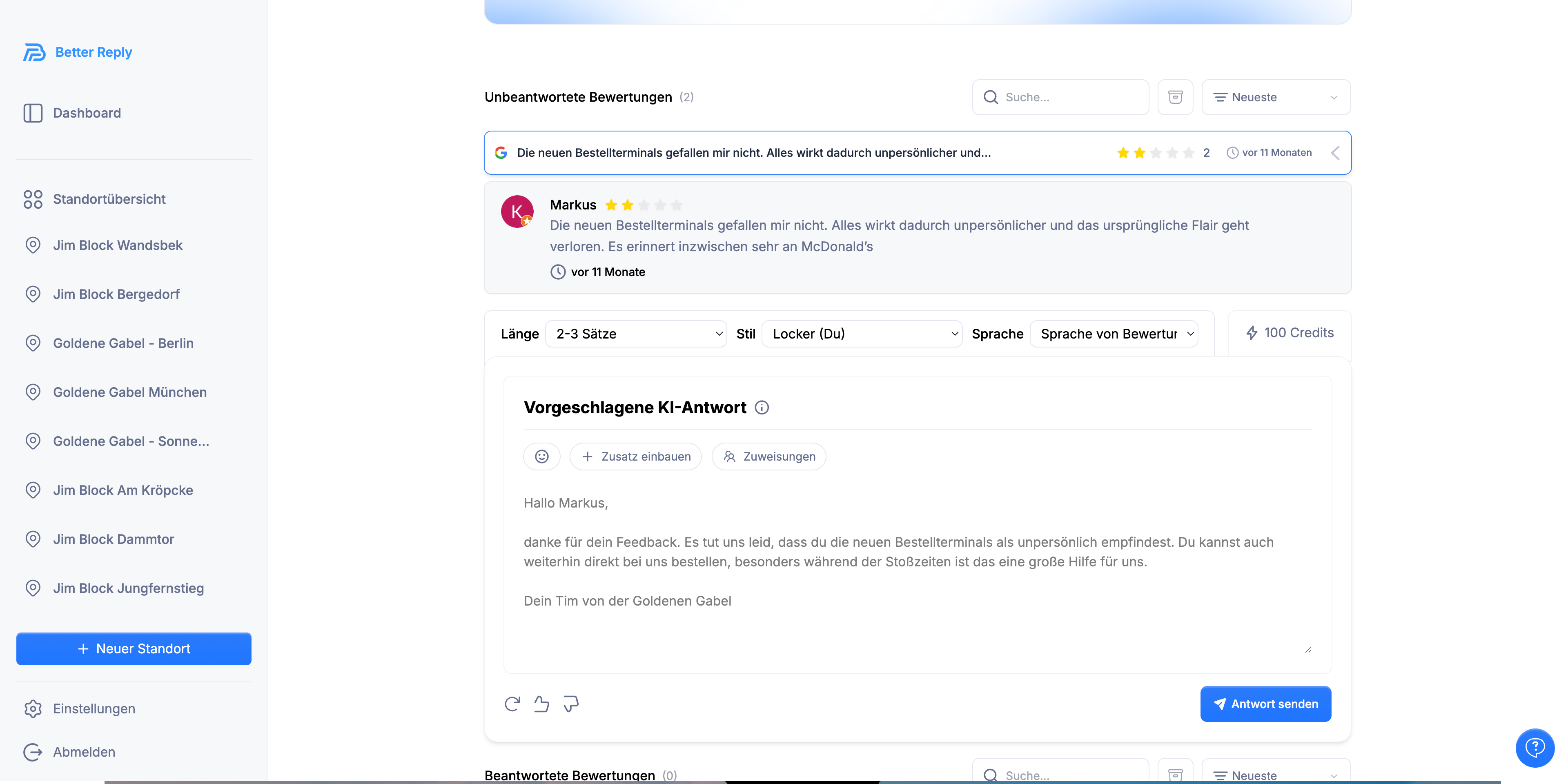1568x784 pixels.
Task: Open the Stil dropdown
Action: (861, 334)
